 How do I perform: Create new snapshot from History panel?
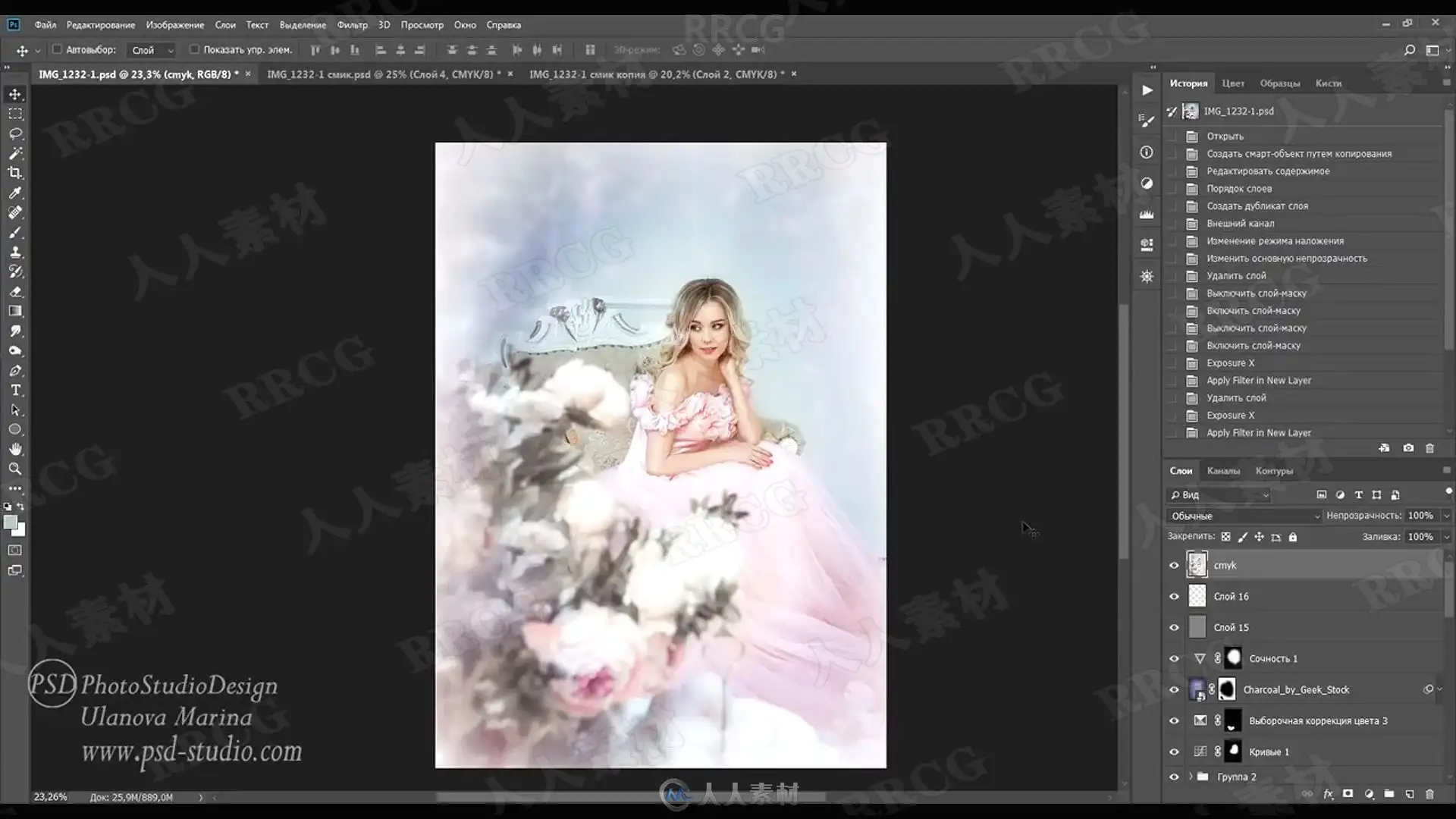coord(1408,448)
